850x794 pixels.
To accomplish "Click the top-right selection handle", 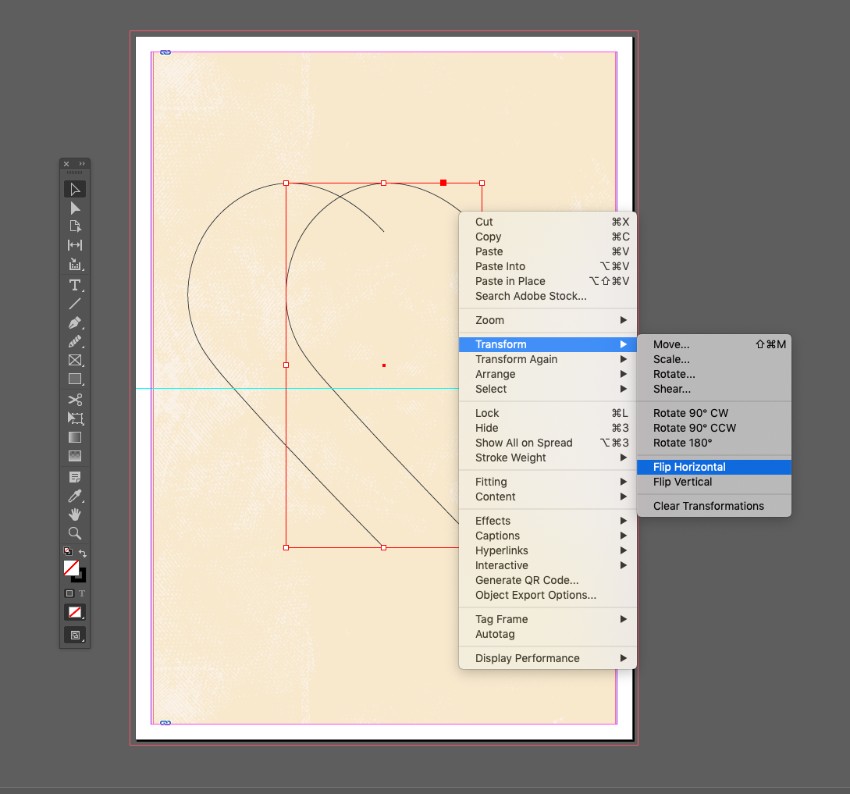I will click(481, 183).
